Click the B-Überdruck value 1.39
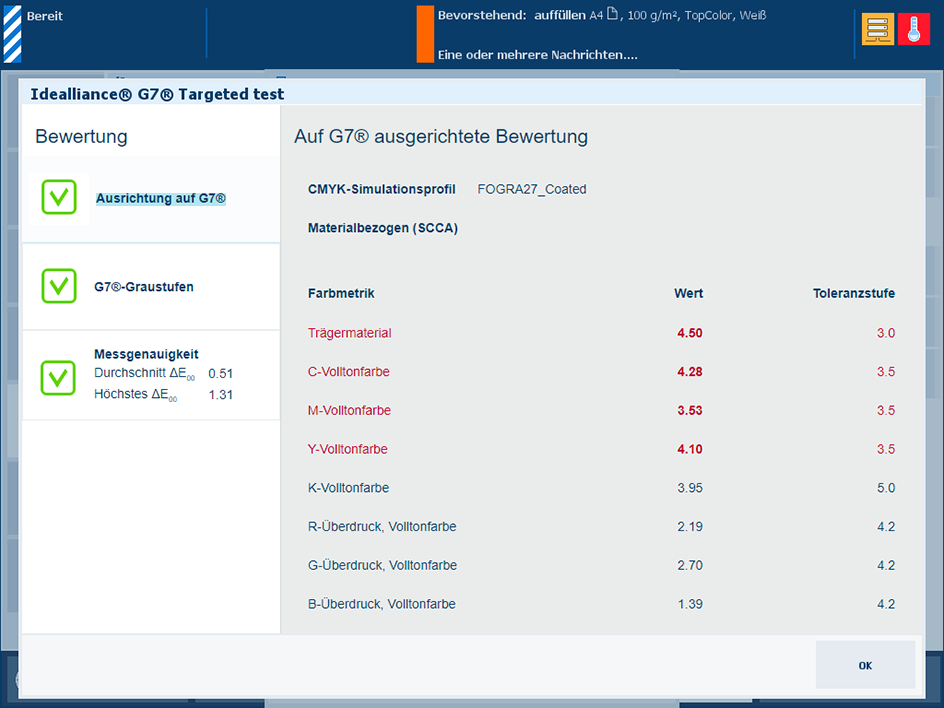The image size is (944, 708). 689,604
